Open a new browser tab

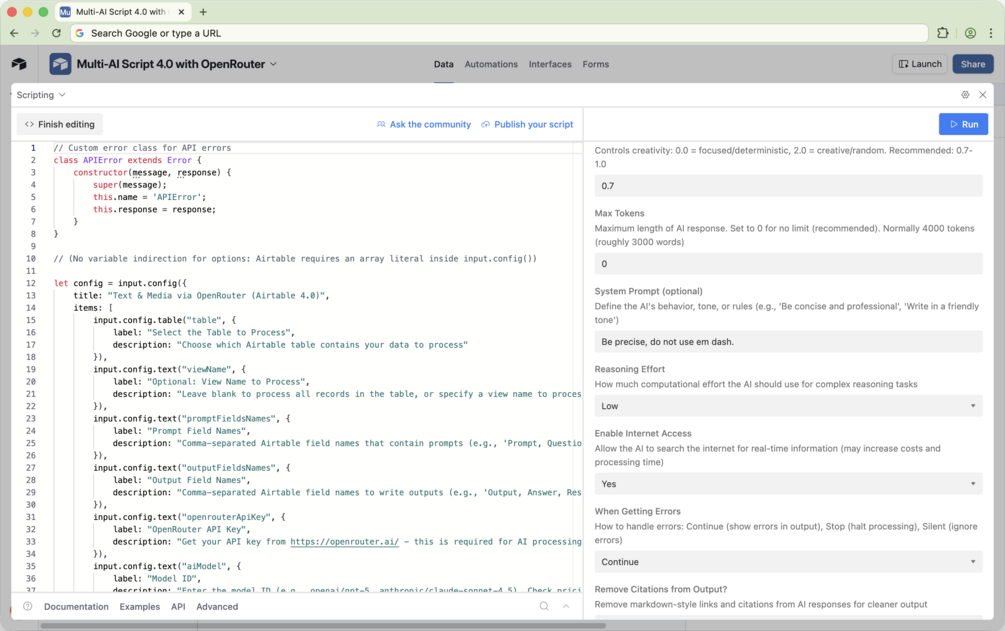(203, 12)
